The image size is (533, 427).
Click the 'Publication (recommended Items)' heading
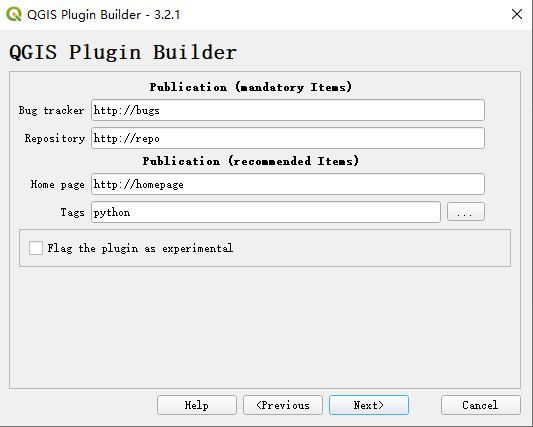pyautogui.click(x=251, y=161)
